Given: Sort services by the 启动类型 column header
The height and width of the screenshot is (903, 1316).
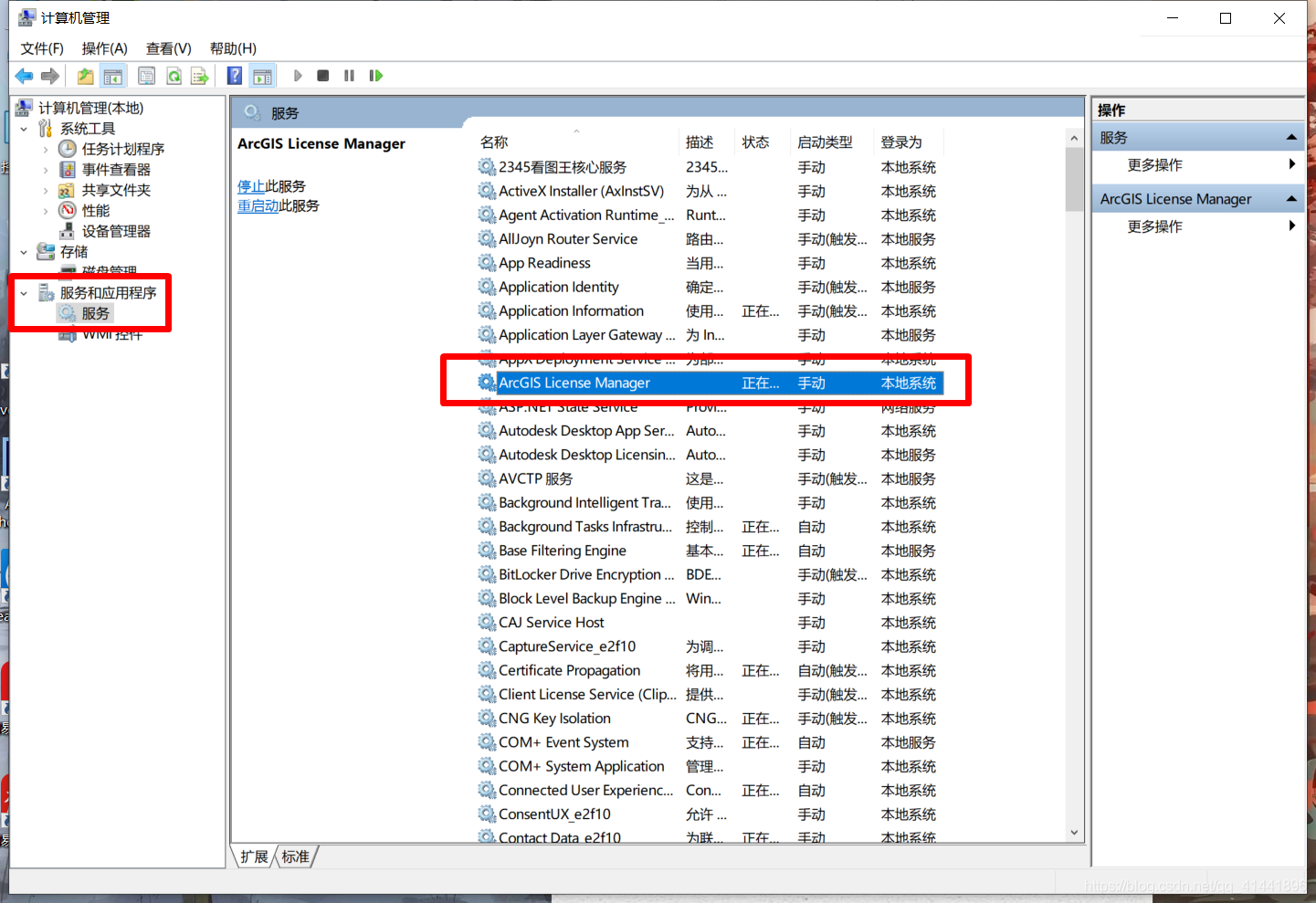Looking at the screenshot, I should [825, 142].
